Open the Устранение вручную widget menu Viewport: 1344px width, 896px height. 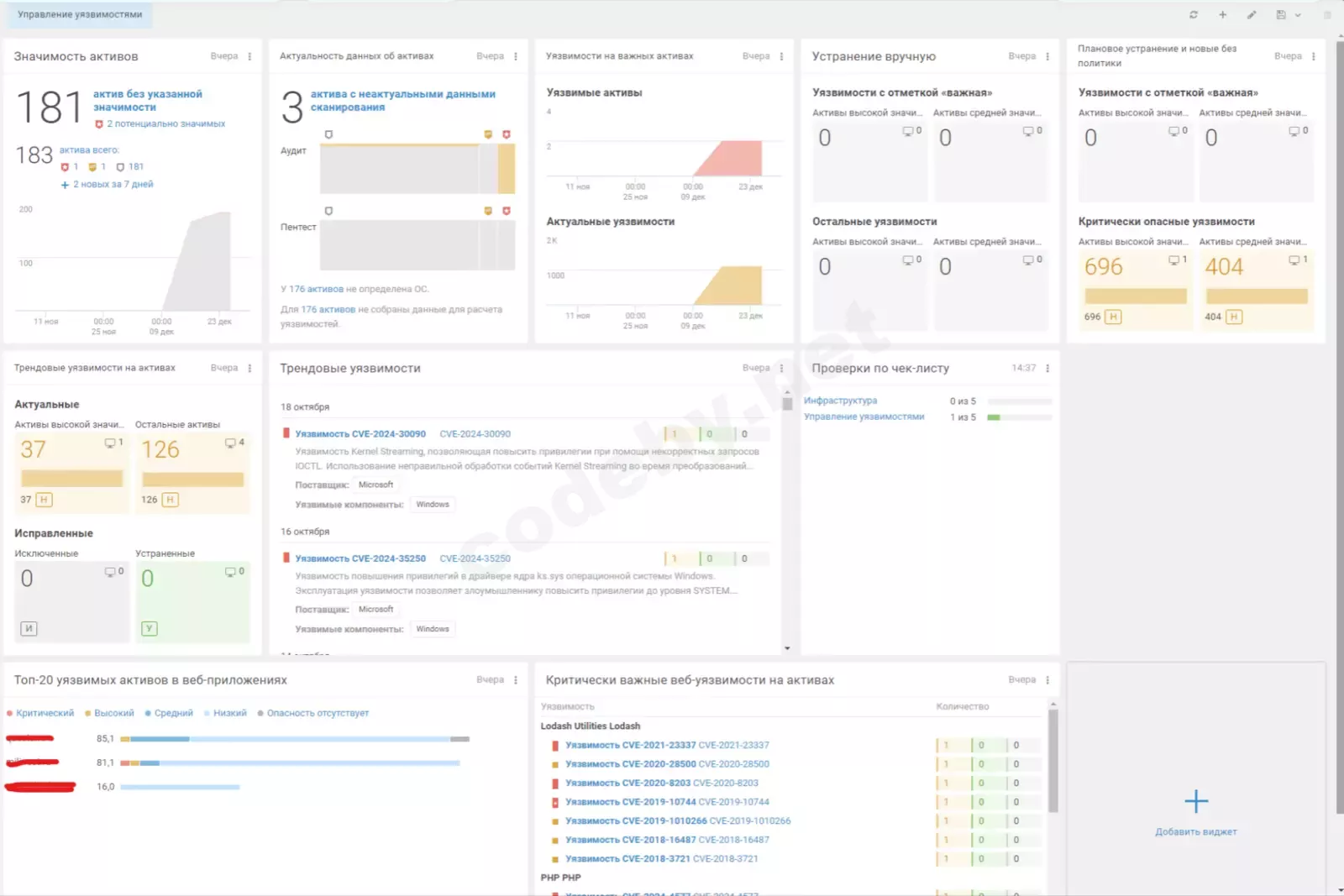(x=1047, y=56)
